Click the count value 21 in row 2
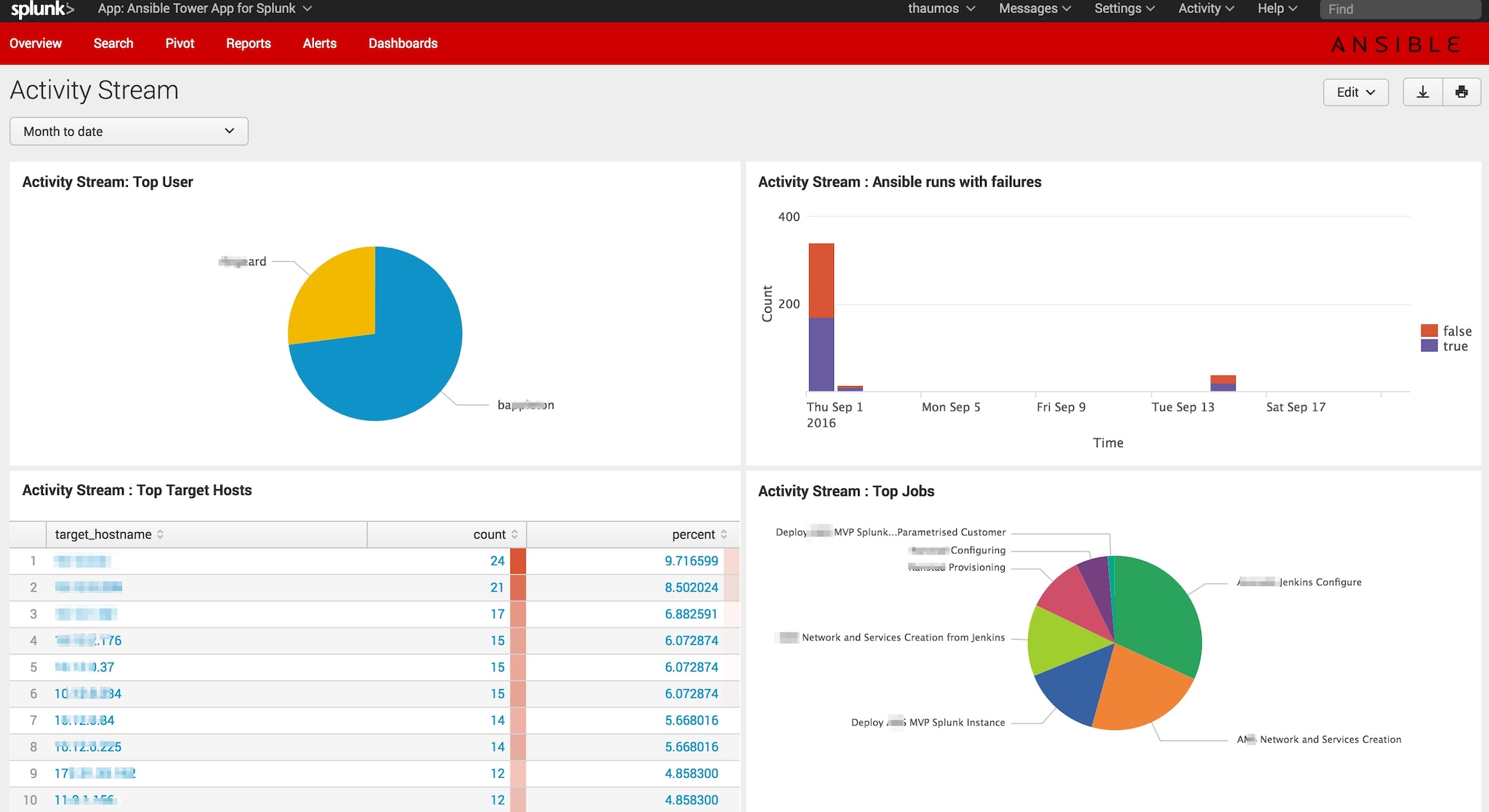Viewport: 1489px width, 812px height. [x=497, y=587]
